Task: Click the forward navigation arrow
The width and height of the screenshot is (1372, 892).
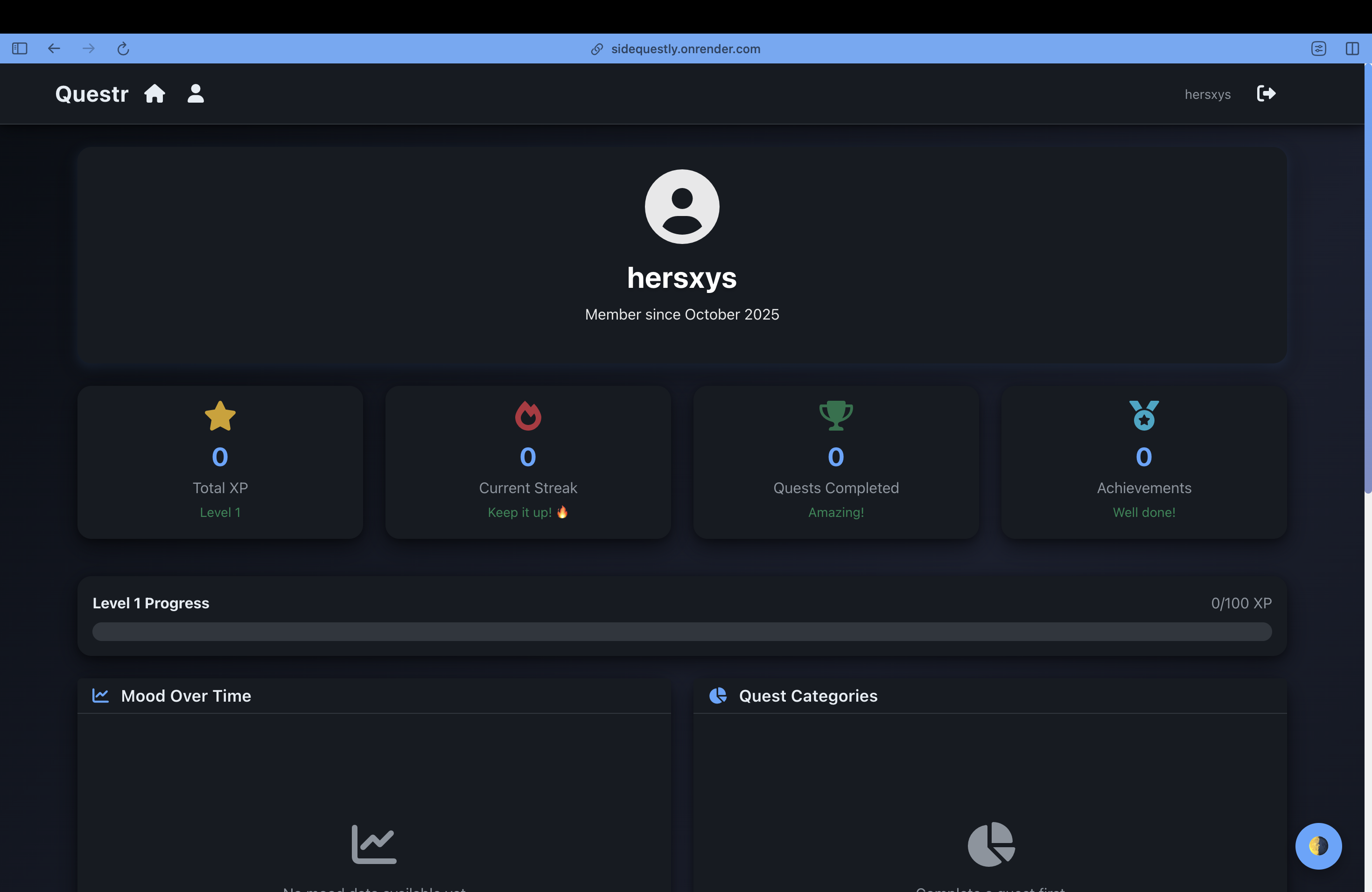Action: (x=88, y=49)
